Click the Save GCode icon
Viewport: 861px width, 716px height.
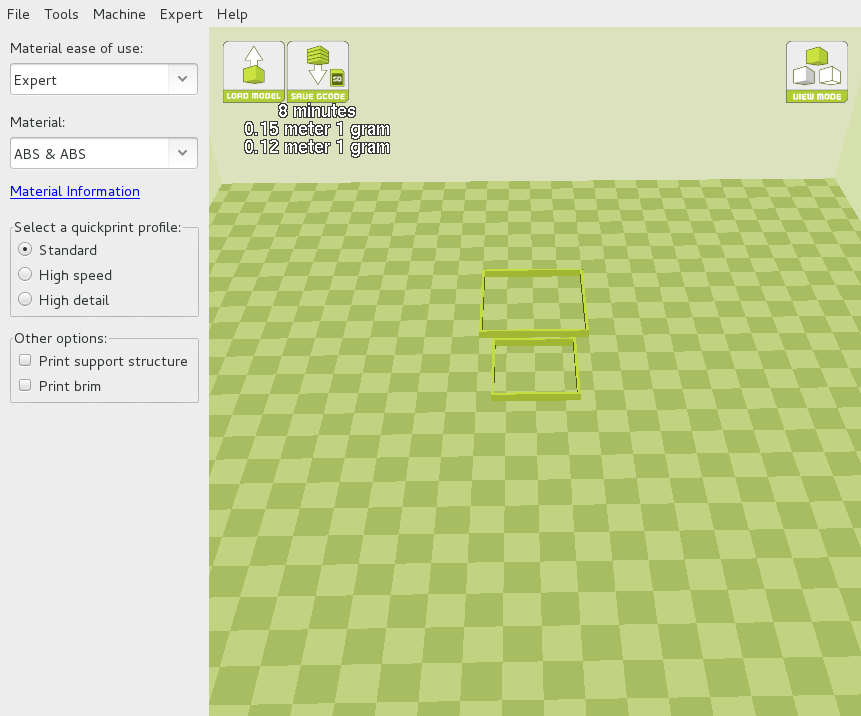[x=318, y=72]
